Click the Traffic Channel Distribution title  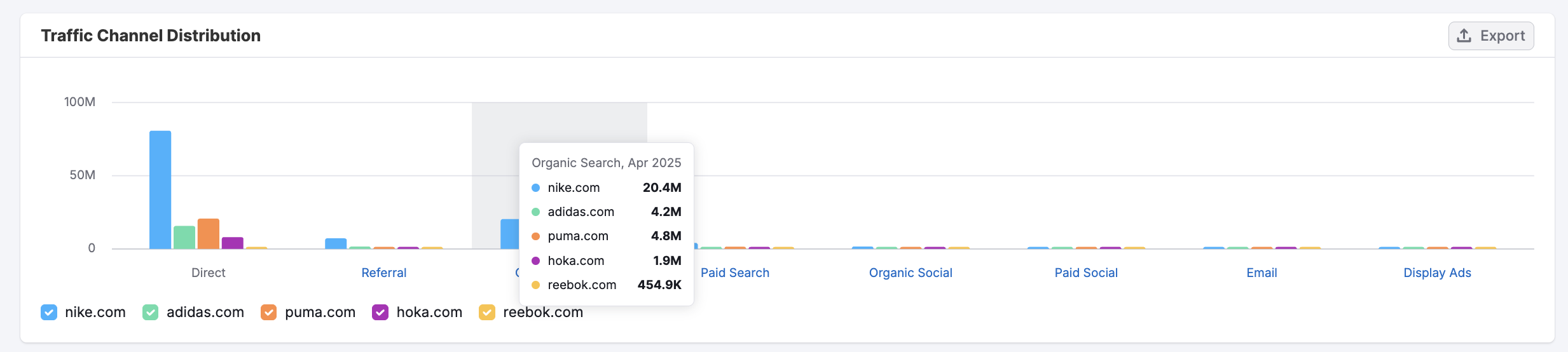(151, 36)
